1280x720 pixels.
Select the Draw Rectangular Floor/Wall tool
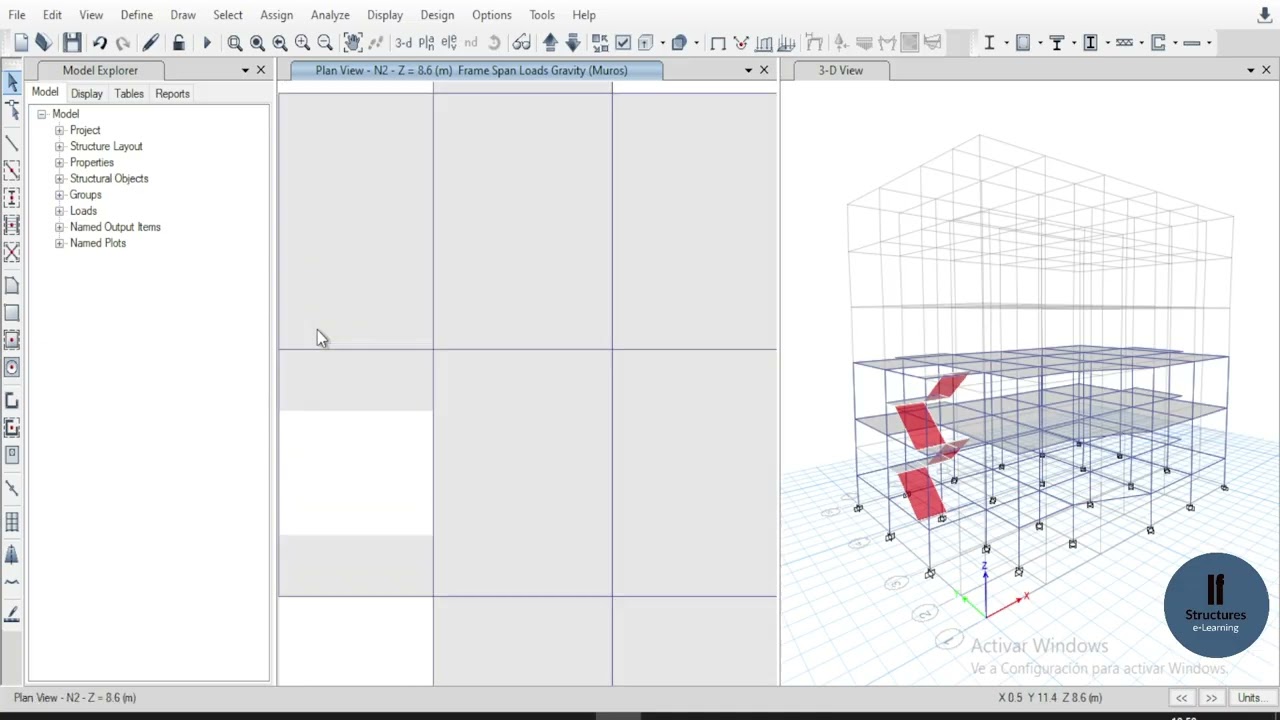pos(12,313)
